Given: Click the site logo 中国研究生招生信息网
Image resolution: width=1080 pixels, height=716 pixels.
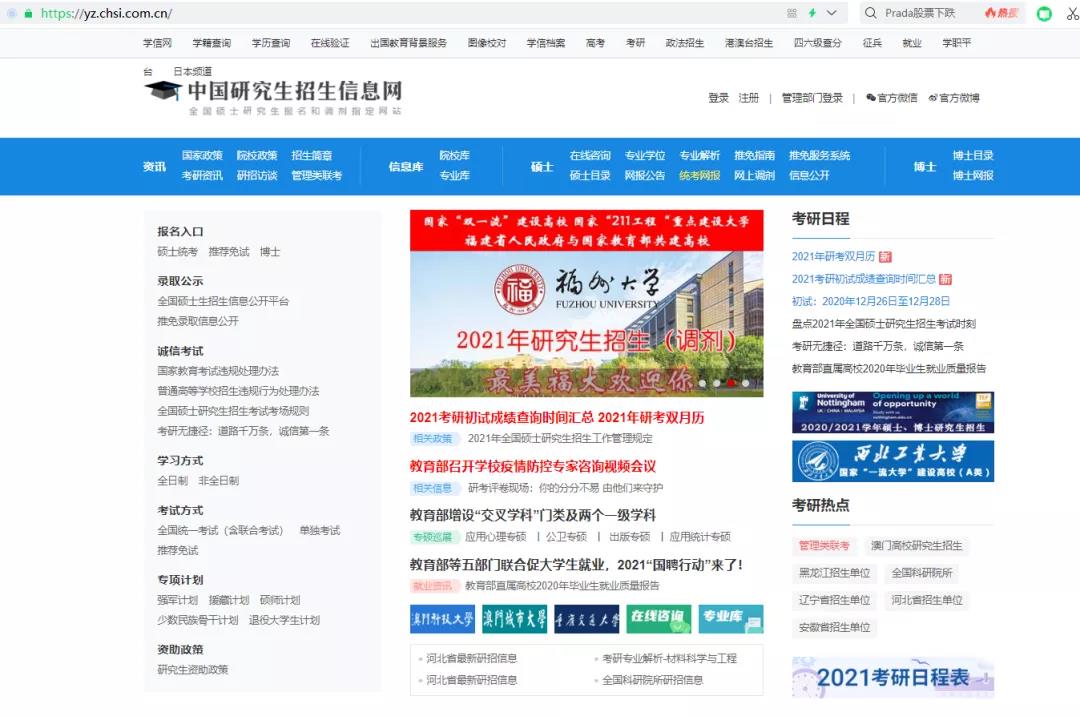Looking at the screenshot, I should (x=273, y=93).
